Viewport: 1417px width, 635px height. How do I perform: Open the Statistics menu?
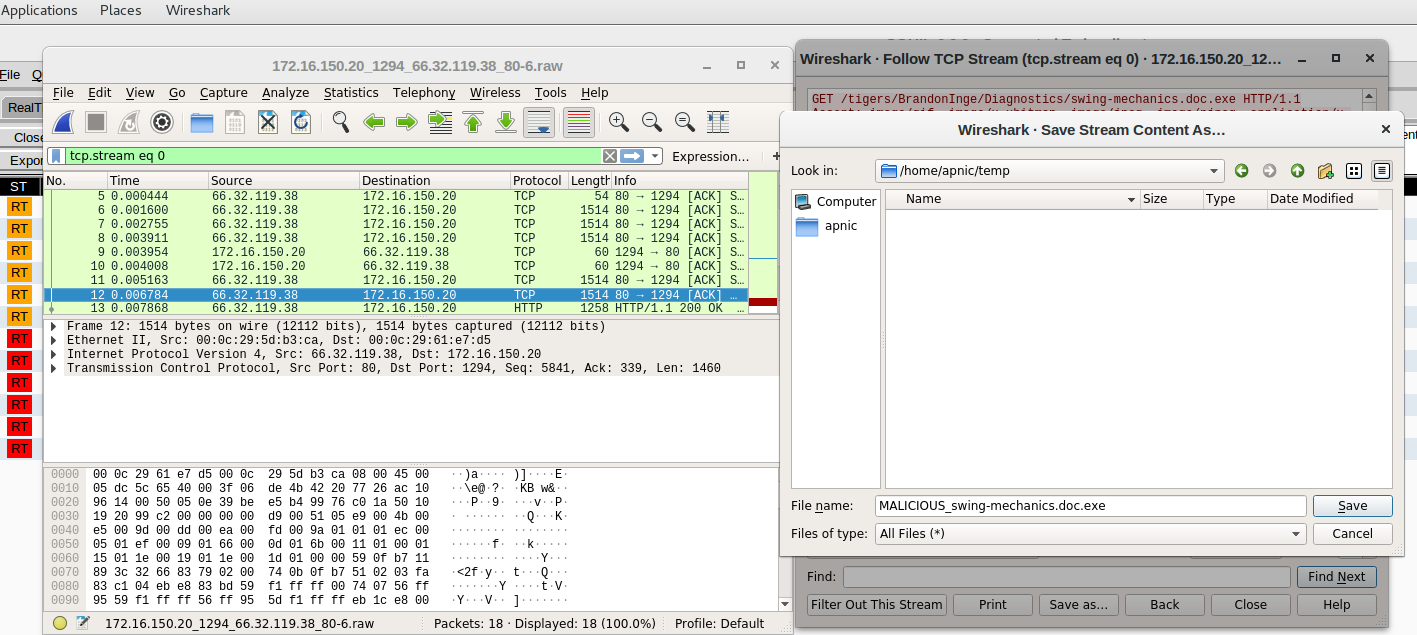click(x=351, y=92)
